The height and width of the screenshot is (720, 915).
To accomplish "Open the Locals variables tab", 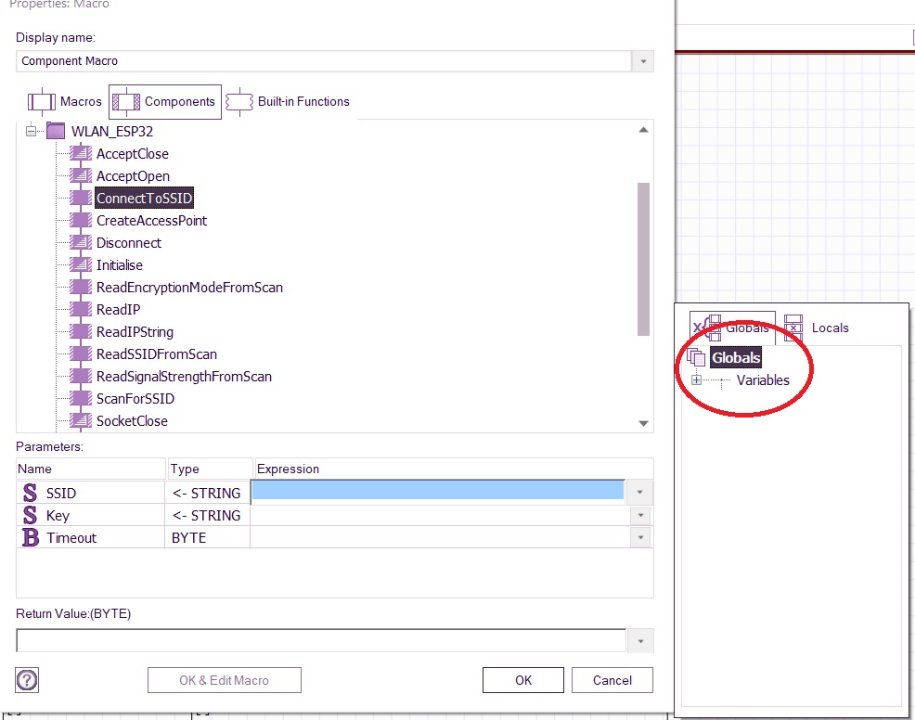I will coord(817,328).
